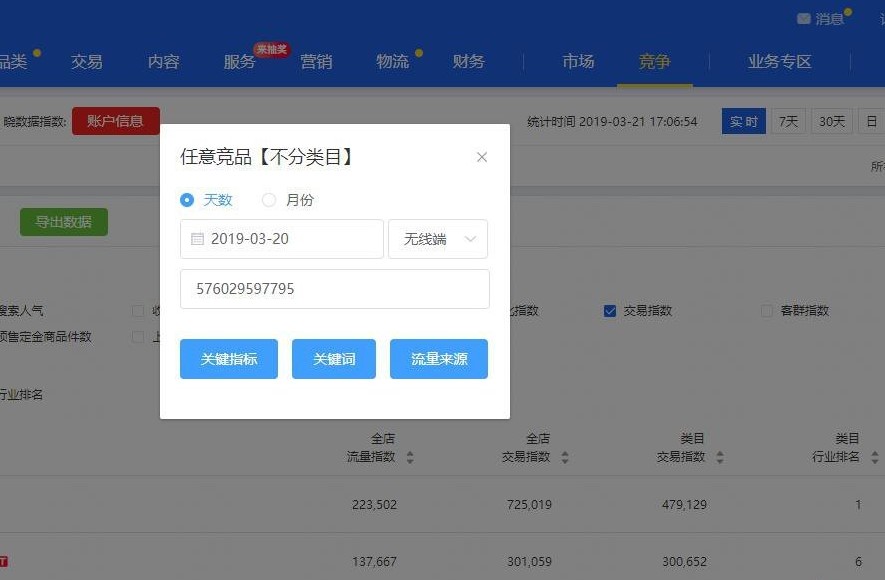Open the 营销 menu tab

point(316,61)
